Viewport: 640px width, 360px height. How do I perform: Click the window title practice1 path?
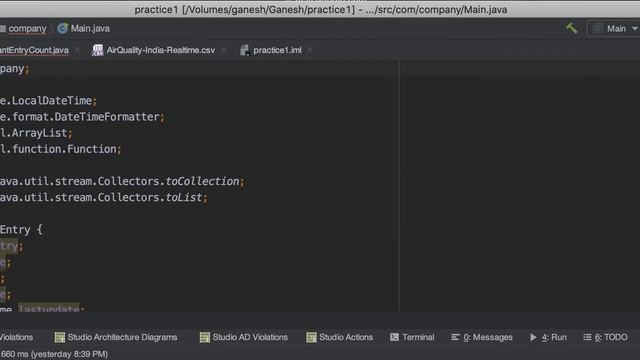pyautogui.click(x=321, y=9)
